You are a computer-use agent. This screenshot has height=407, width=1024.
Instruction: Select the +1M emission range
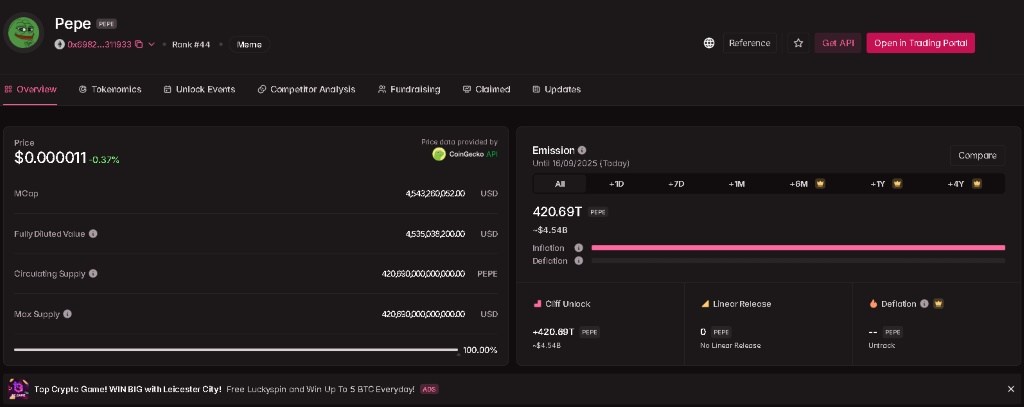(x=736, y=184)
